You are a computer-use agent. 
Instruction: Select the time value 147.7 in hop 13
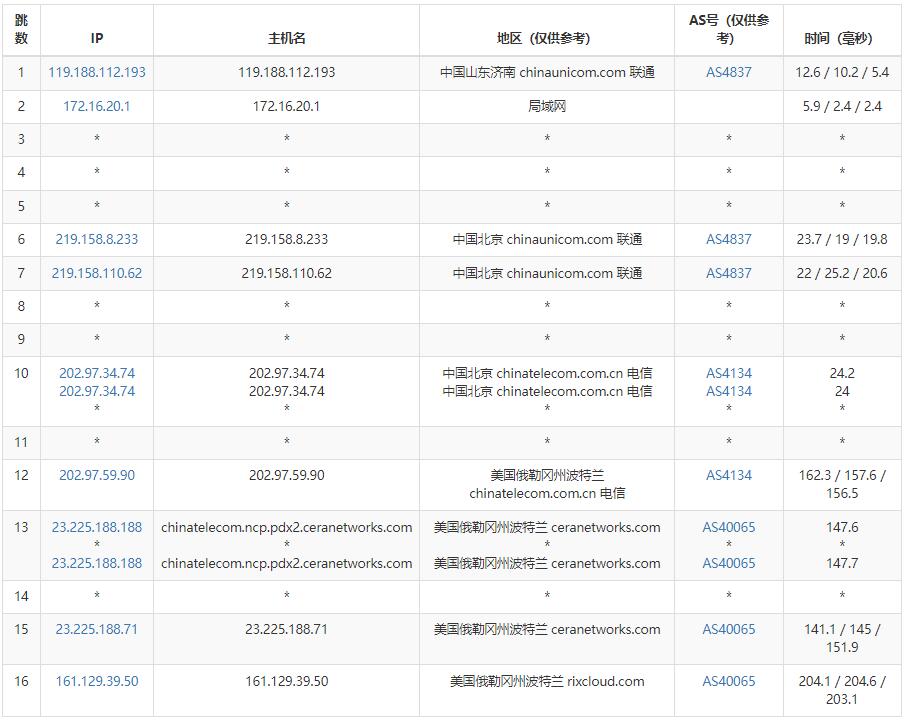tap(842, 563)
